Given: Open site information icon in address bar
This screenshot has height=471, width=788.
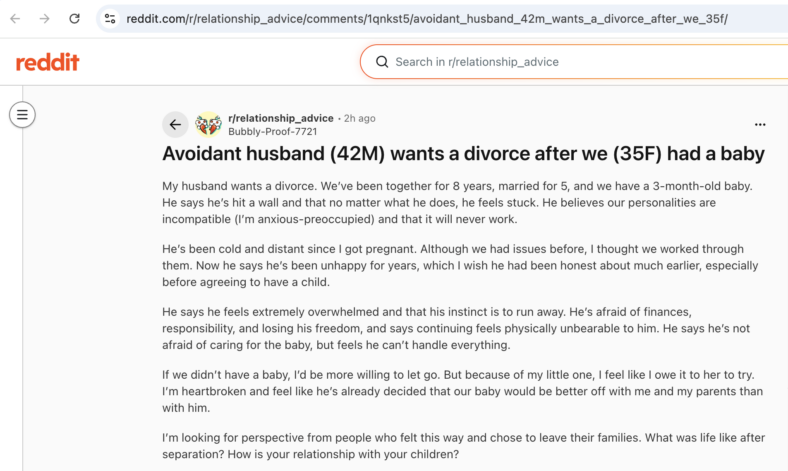Looking at the screenshot, I should (110, 19).
